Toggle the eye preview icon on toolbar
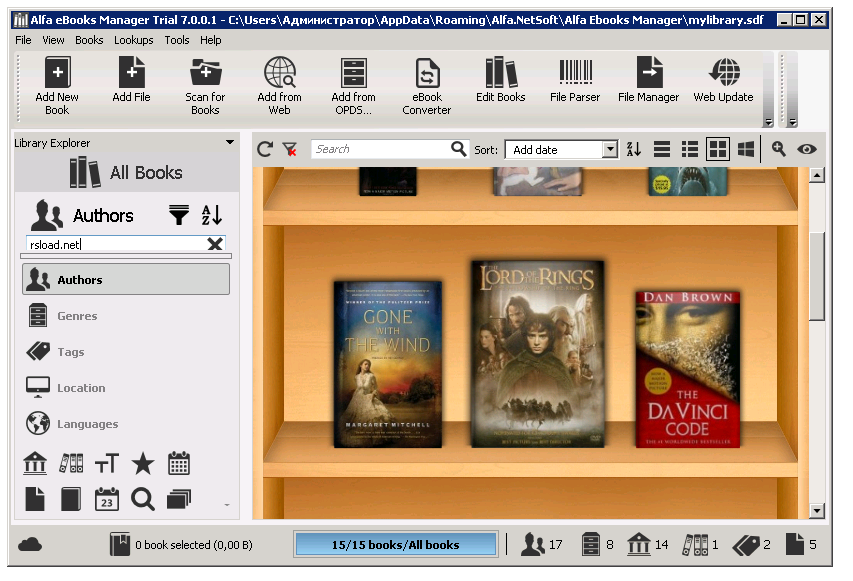The height and width of the screenshot is (581, 853). point(805,148)
